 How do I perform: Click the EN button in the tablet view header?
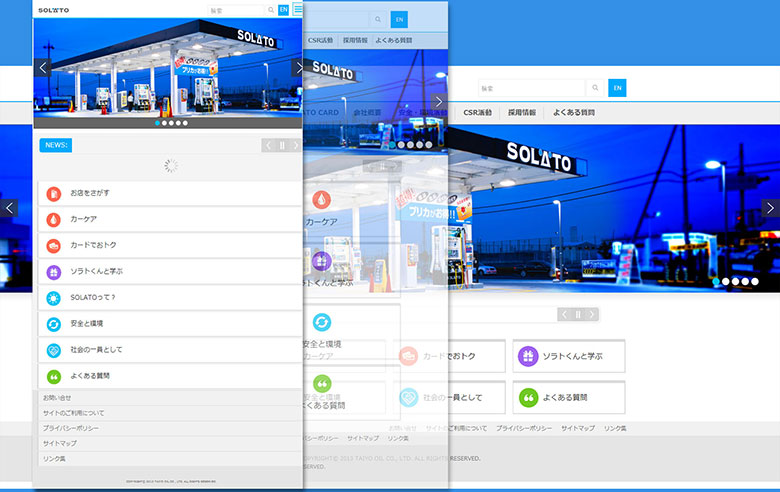pyautogui.click(x=399, y=19)
